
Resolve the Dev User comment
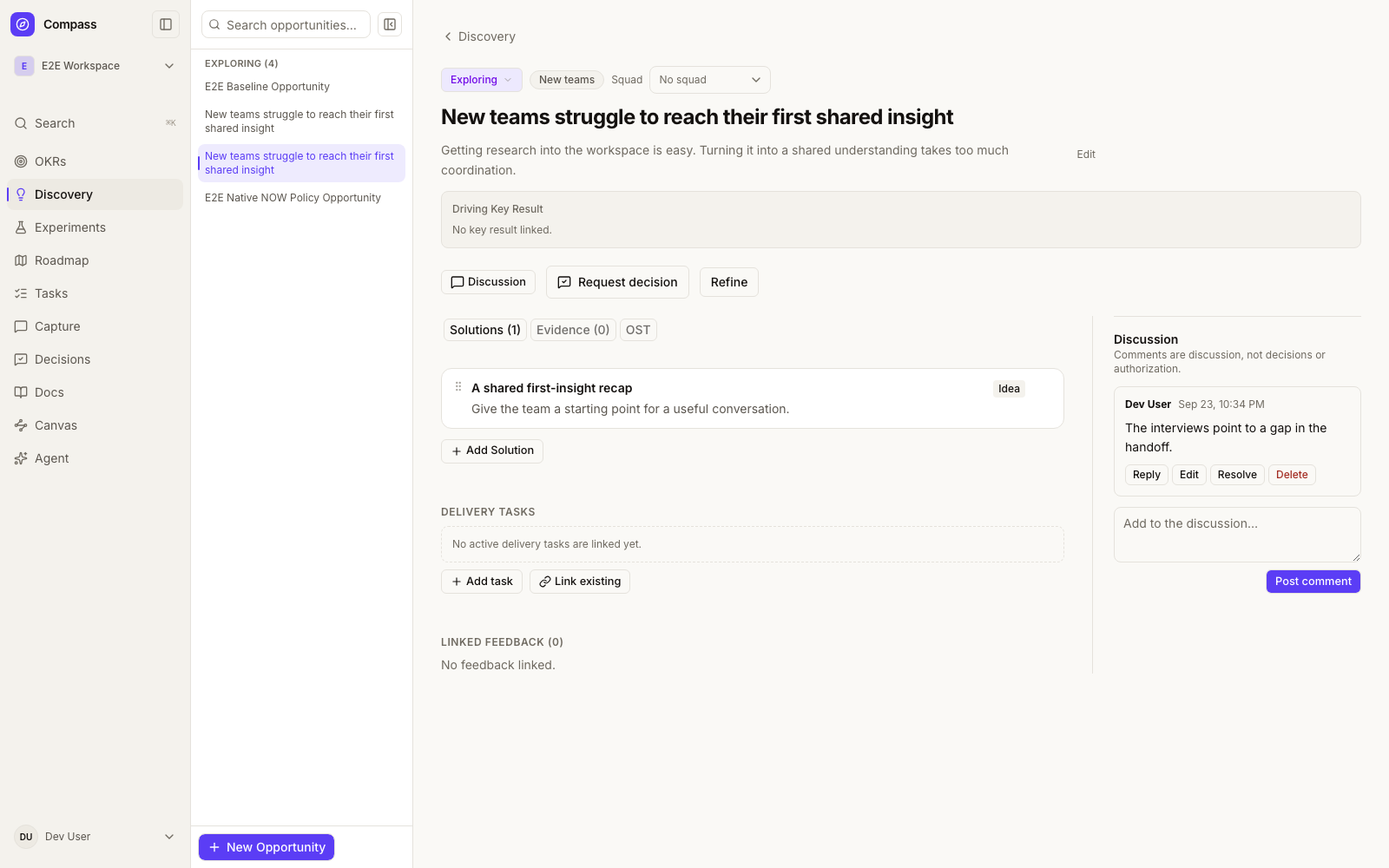click(1237, 475)
